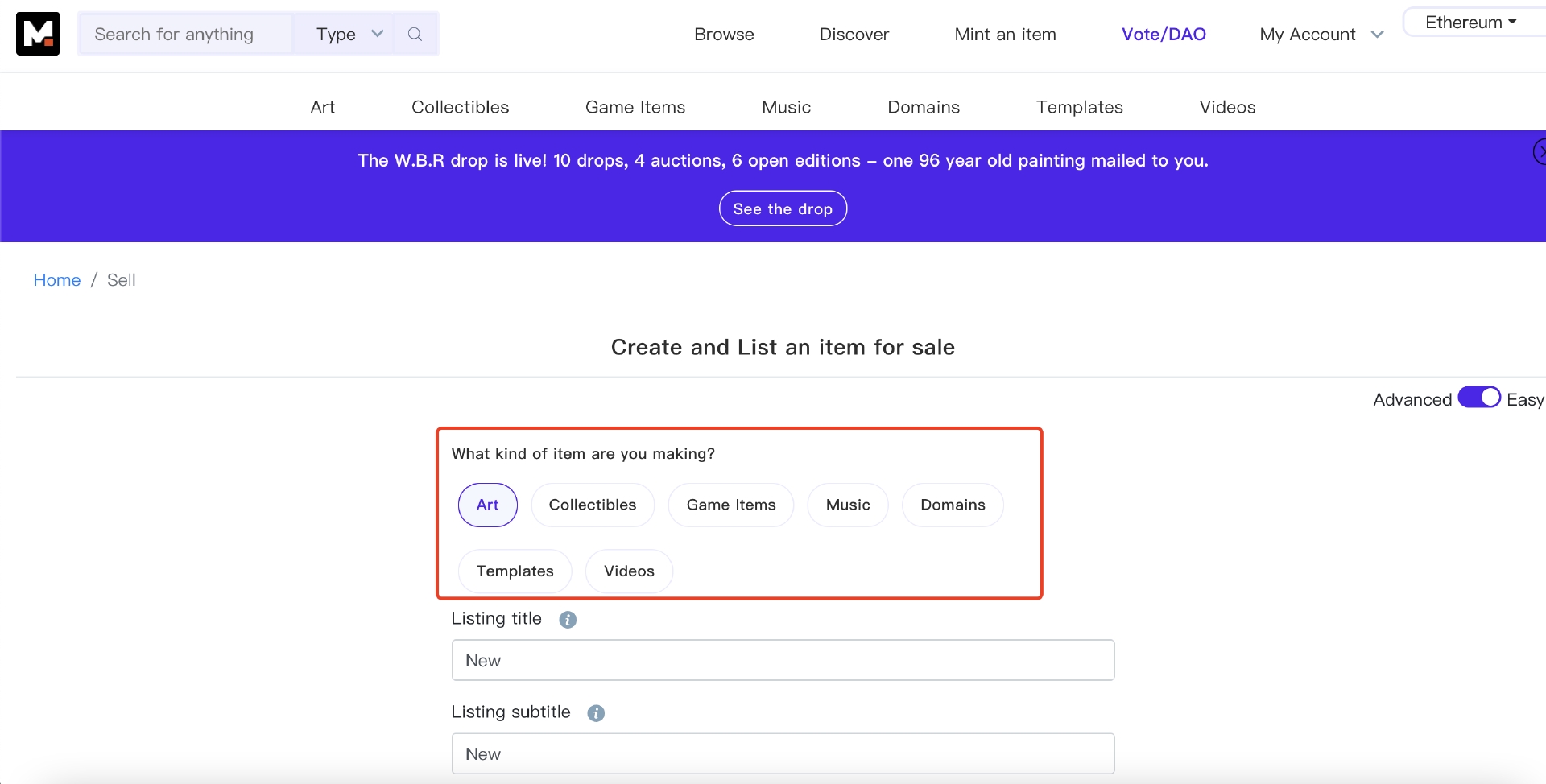Open Game Items category in navigation bar
Screen dimensions: 1546x784
(635, 107)
